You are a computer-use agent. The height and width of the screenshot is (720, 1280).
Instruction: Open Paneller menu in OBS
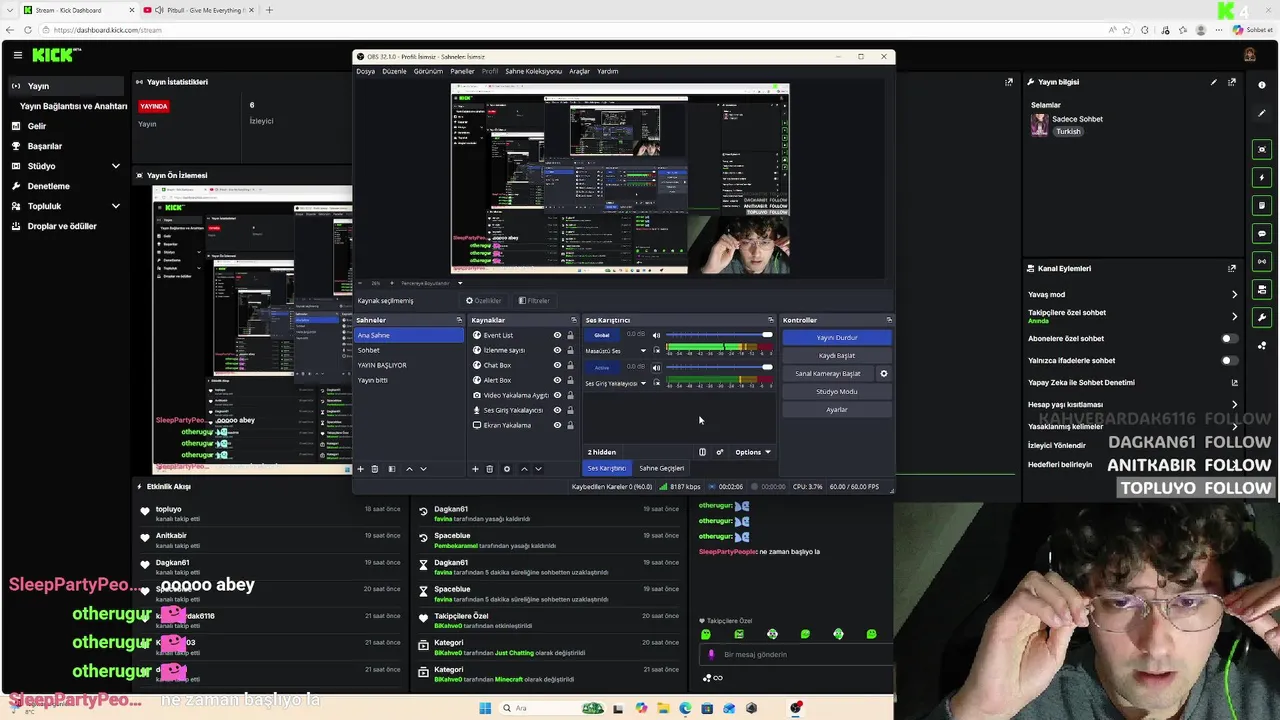coord(462,71)
